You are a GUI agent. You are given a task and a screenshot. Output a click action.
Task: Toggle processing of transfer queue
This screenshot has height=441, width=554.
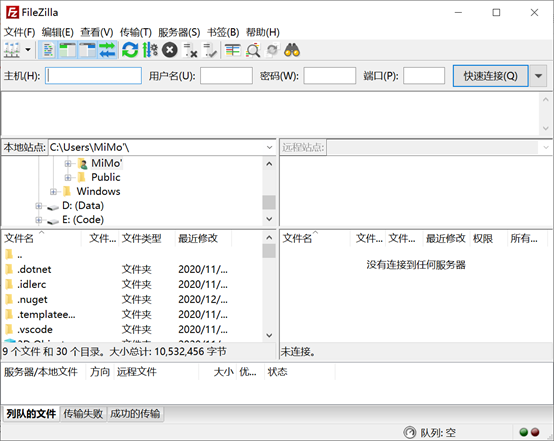pyautogui.click(x=150, y=50)
